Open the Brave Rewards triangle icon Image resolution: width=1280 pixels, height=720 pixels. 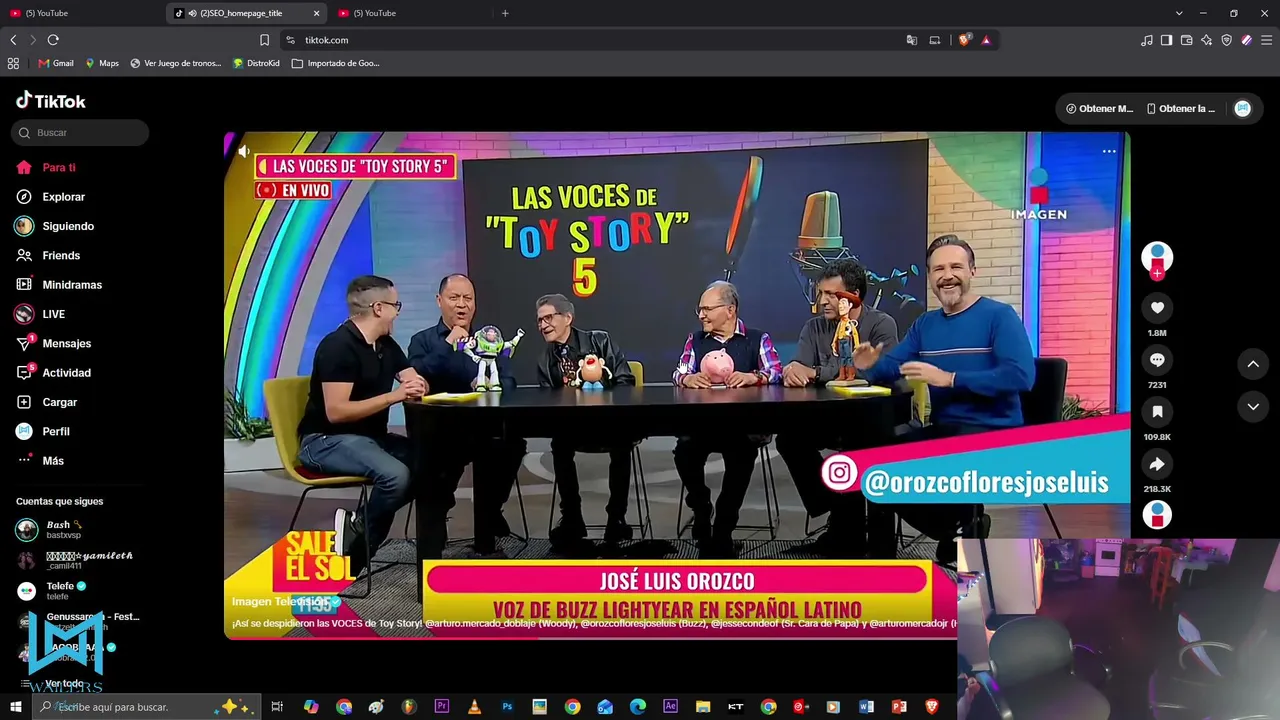(x=986, y=40)
